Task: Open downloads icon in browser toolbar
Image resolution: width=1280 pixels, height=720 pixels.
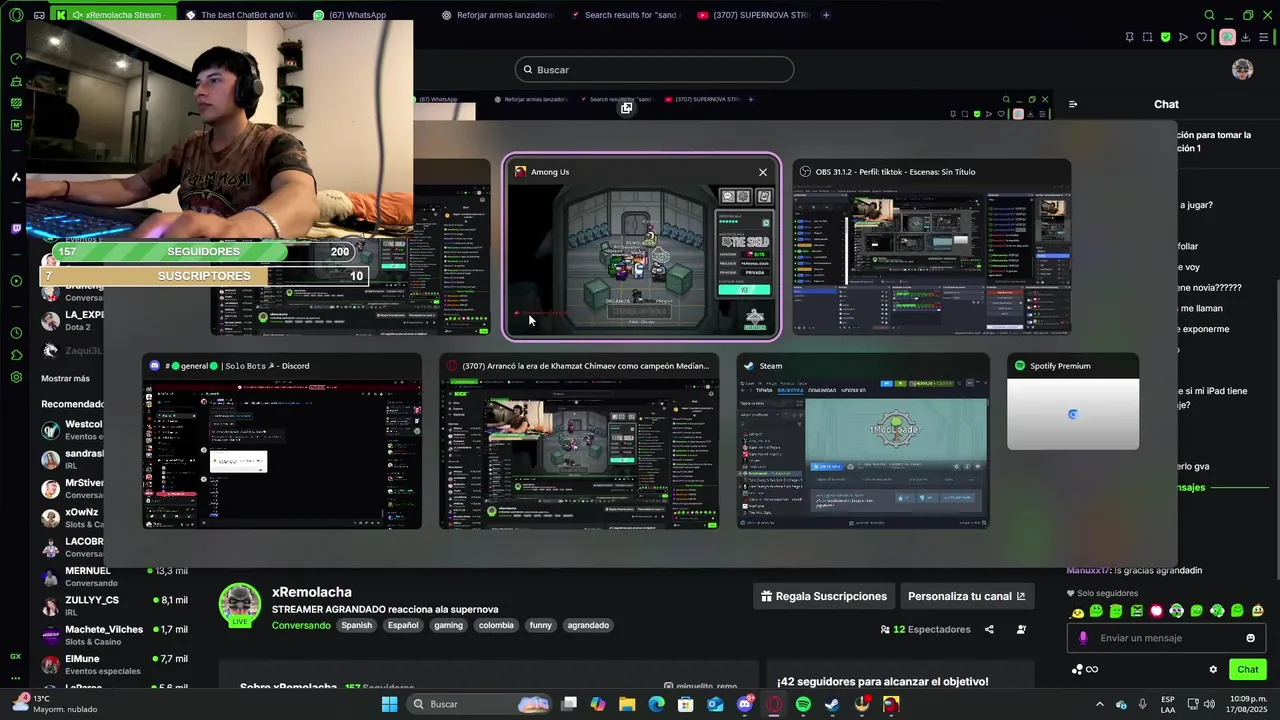Action: 1247,37
